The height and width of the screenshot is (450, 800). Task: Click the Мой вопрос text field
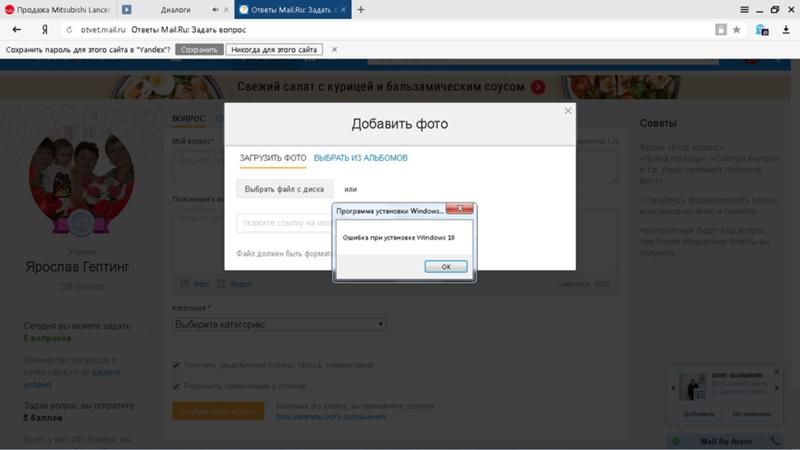(395, 165)
